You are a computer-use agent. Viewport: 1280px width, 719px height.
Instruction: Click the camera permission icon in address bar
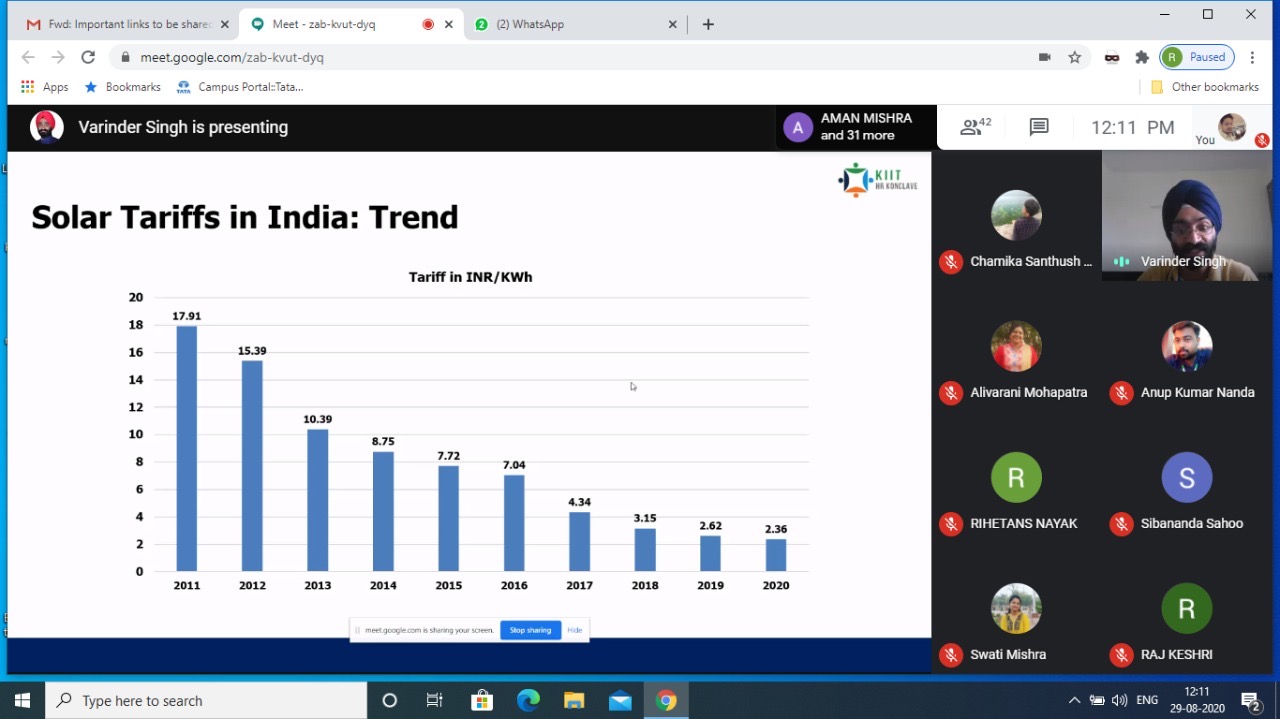coord(1044,57)
